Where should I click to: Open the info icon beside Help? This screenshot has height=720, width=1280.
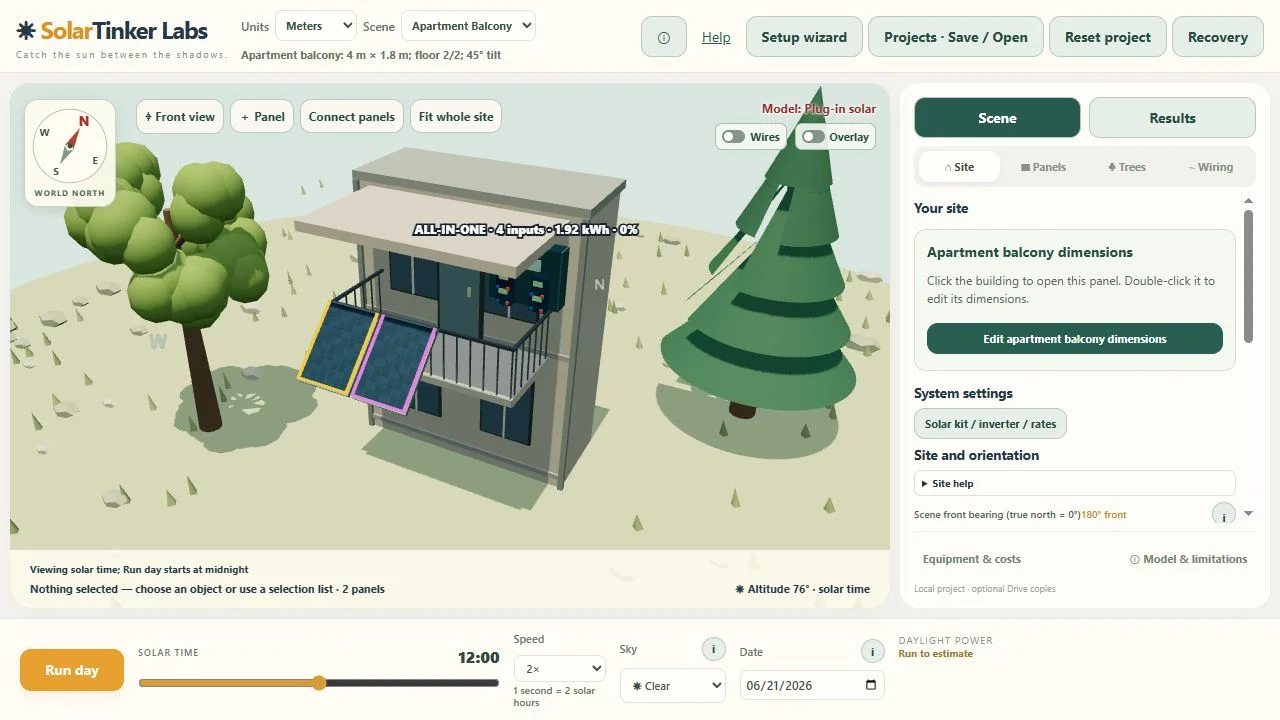pos(664,37)
